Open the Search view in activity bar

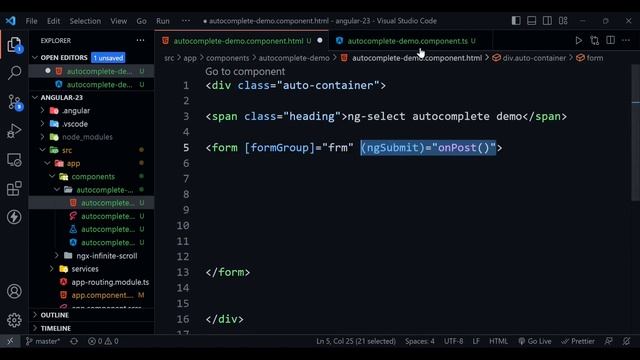tap(14, 73)
